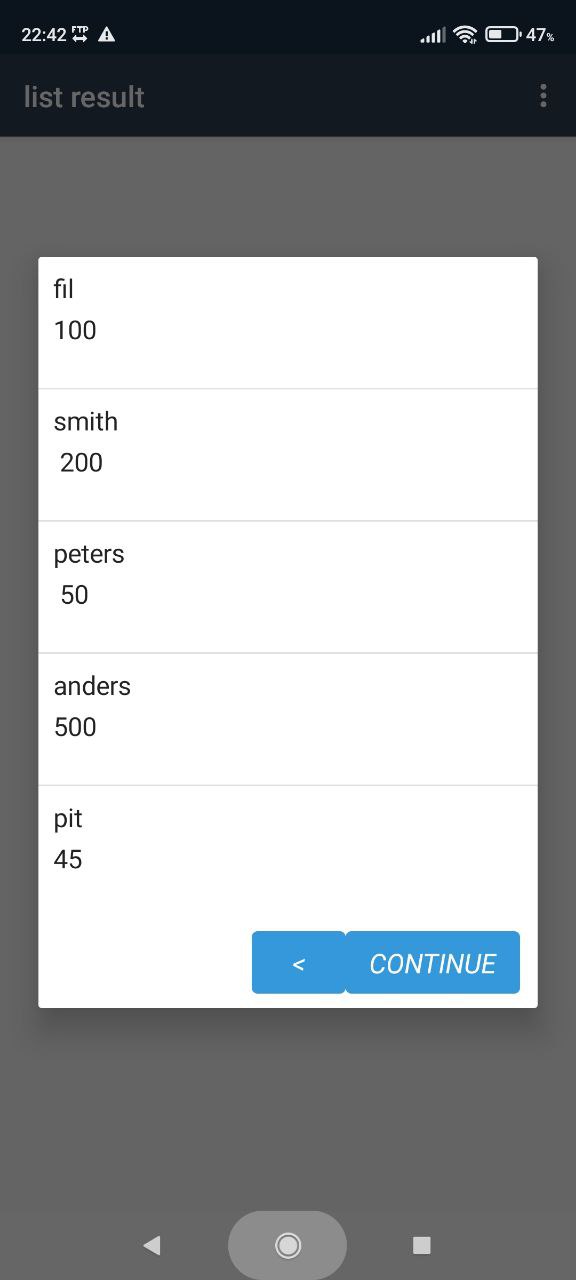Tap the Android home circle button
Screen dimensions: 576x1280
(288, 1245)
